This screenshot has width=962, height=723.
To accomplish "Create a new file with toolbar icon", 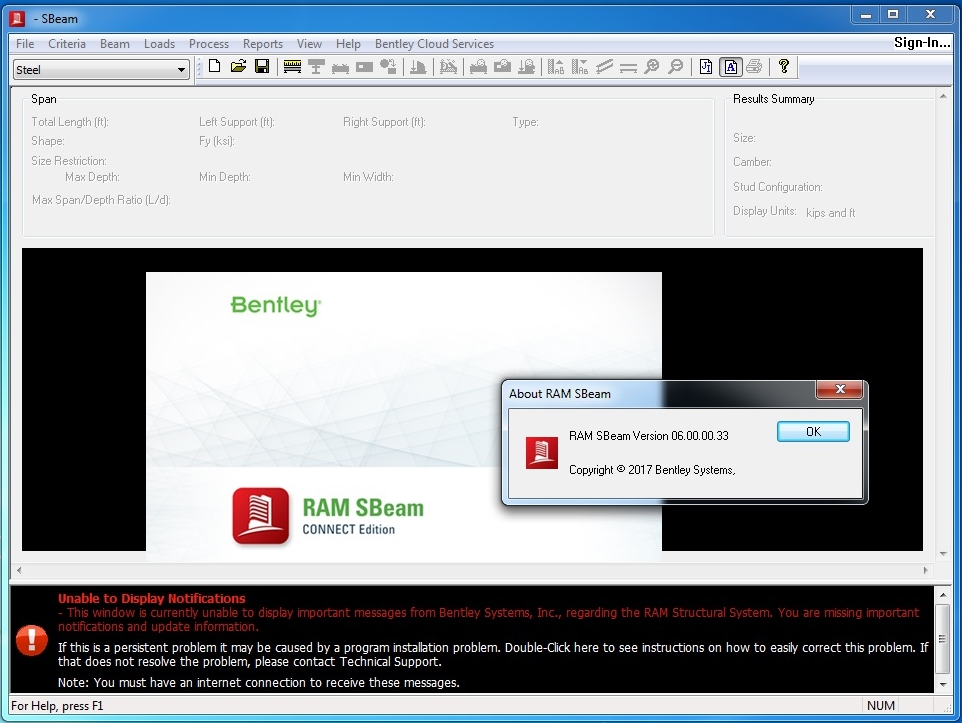I will pyautogui.click(x=214, y=66).
